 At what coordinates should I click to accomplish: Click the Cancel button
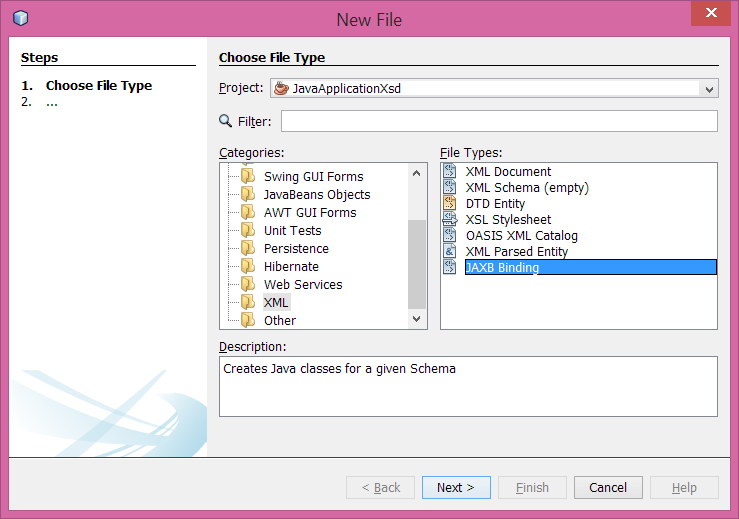[608, 487]
